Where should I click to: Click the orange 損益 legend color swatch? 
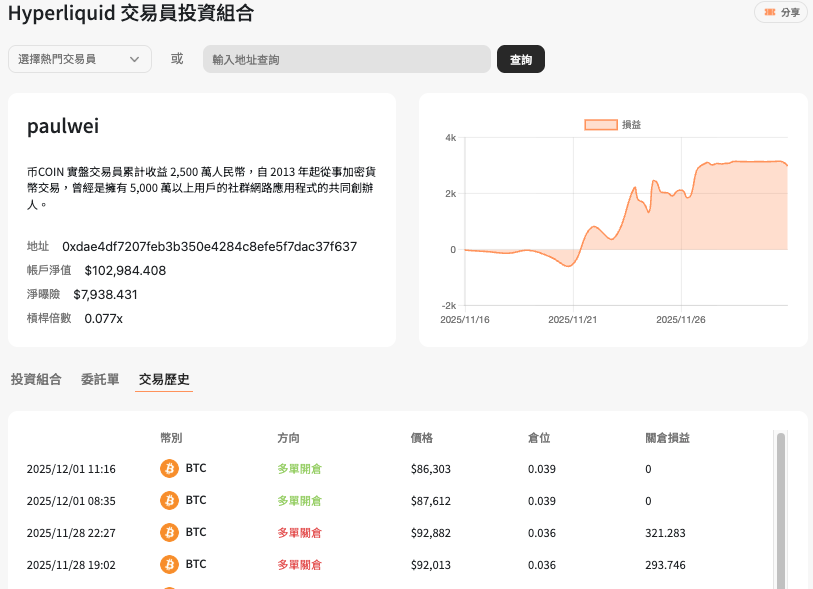coord(600,124)
